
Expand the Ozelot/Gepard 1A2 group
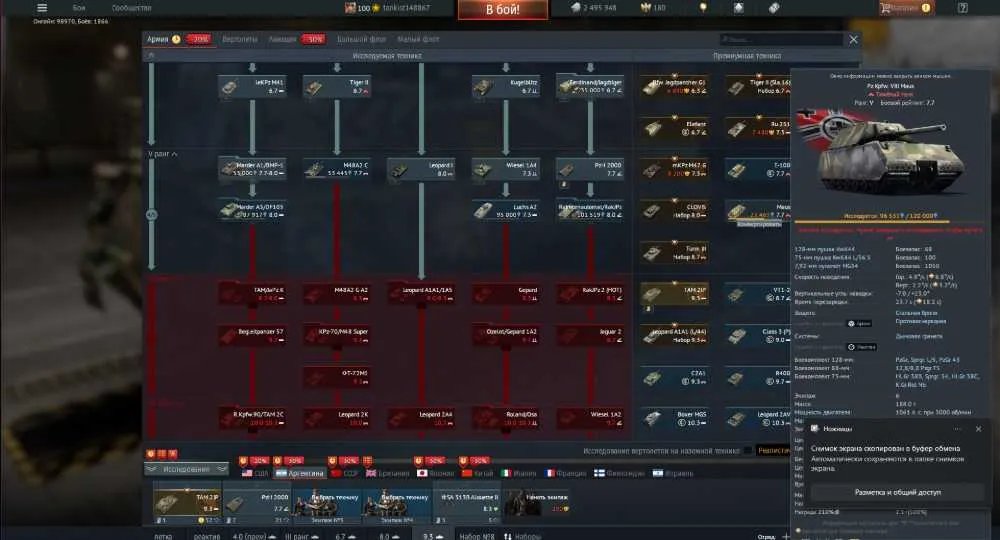506,335
